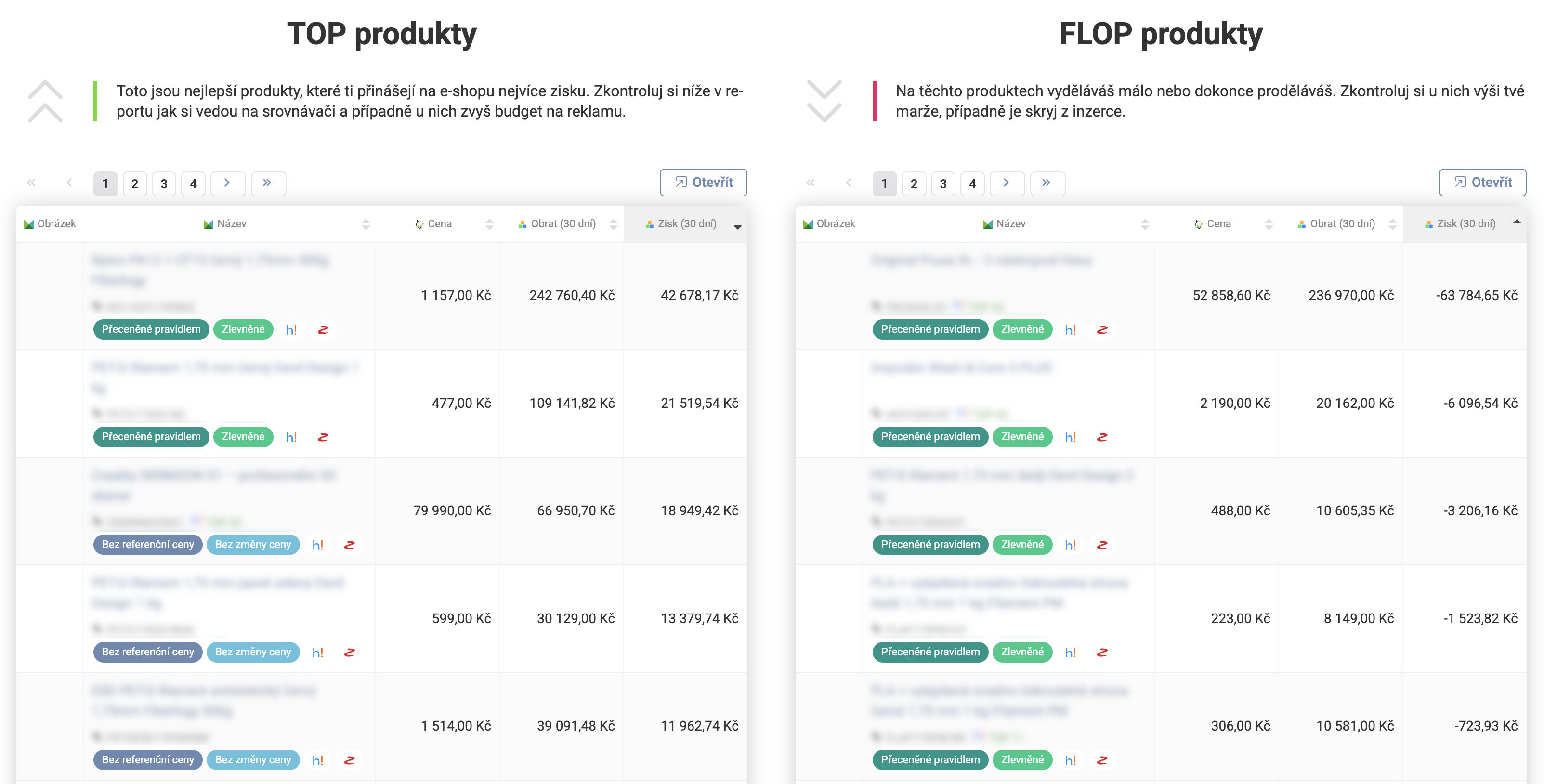Go to last page of TOP products
Image resolution: width=1544 pixels, height=784 pixels.
268,183
